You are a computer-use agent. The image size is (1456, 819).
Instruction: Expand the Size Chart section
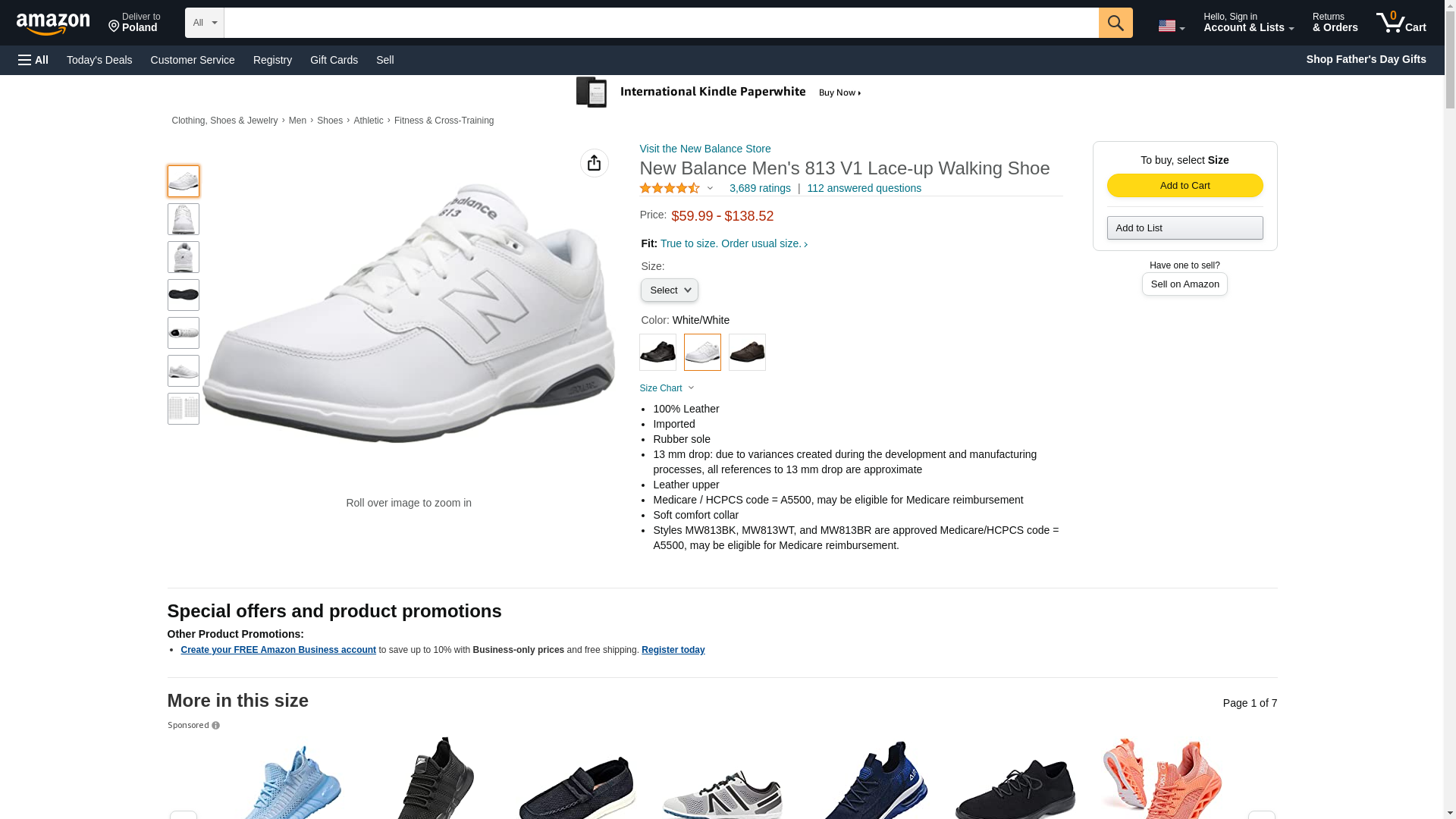tap(667, 388)
